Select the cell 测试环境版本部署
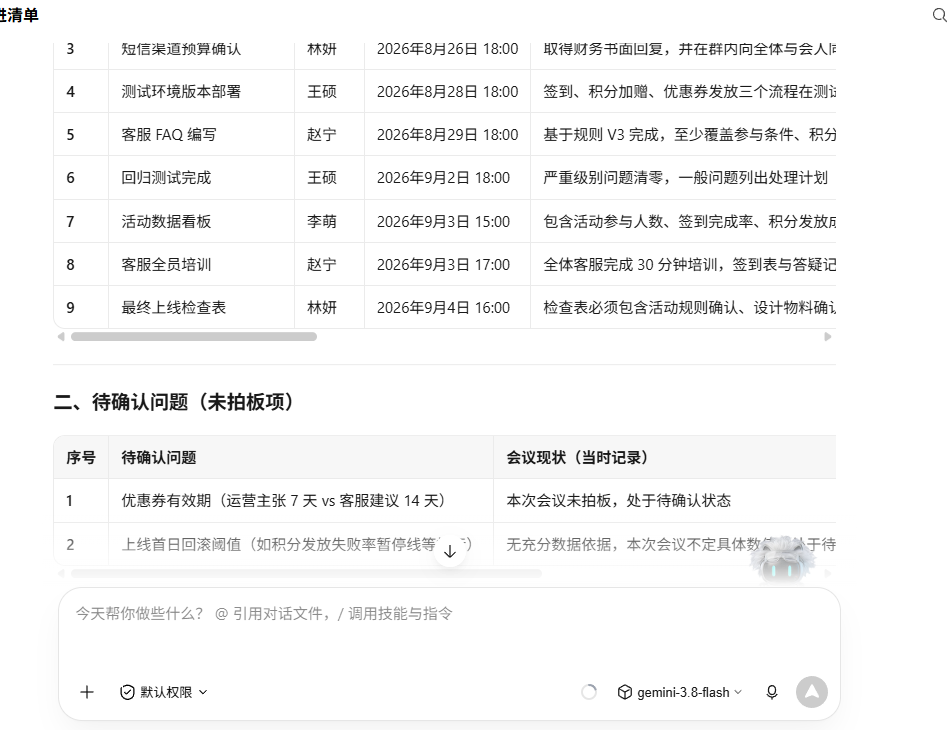This screenshot has height=730, width=947. click(x=181, y=92)
